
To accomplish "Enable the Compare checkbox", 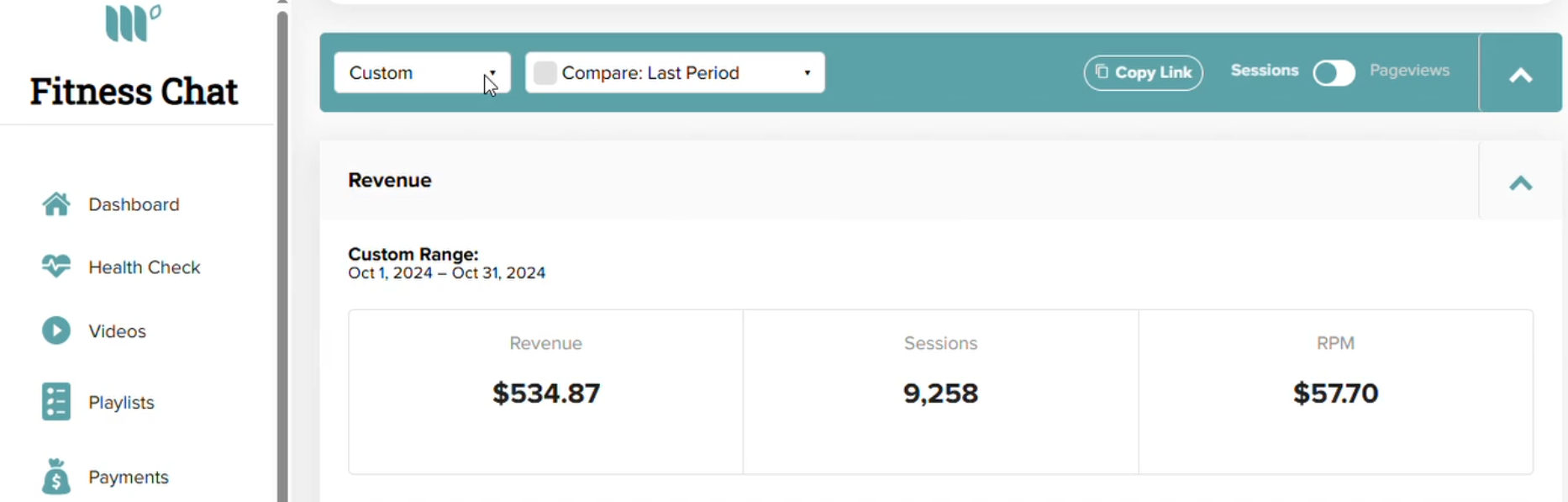I will point(545,73).
